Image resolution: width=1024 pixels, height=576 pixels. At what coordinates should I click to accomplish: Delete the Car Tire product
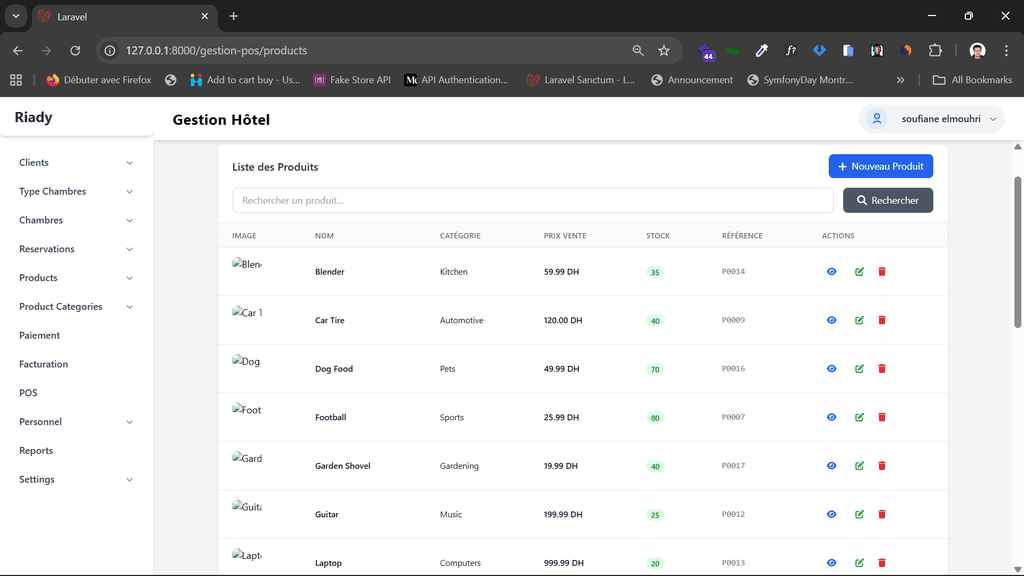[x=882, y=320]
